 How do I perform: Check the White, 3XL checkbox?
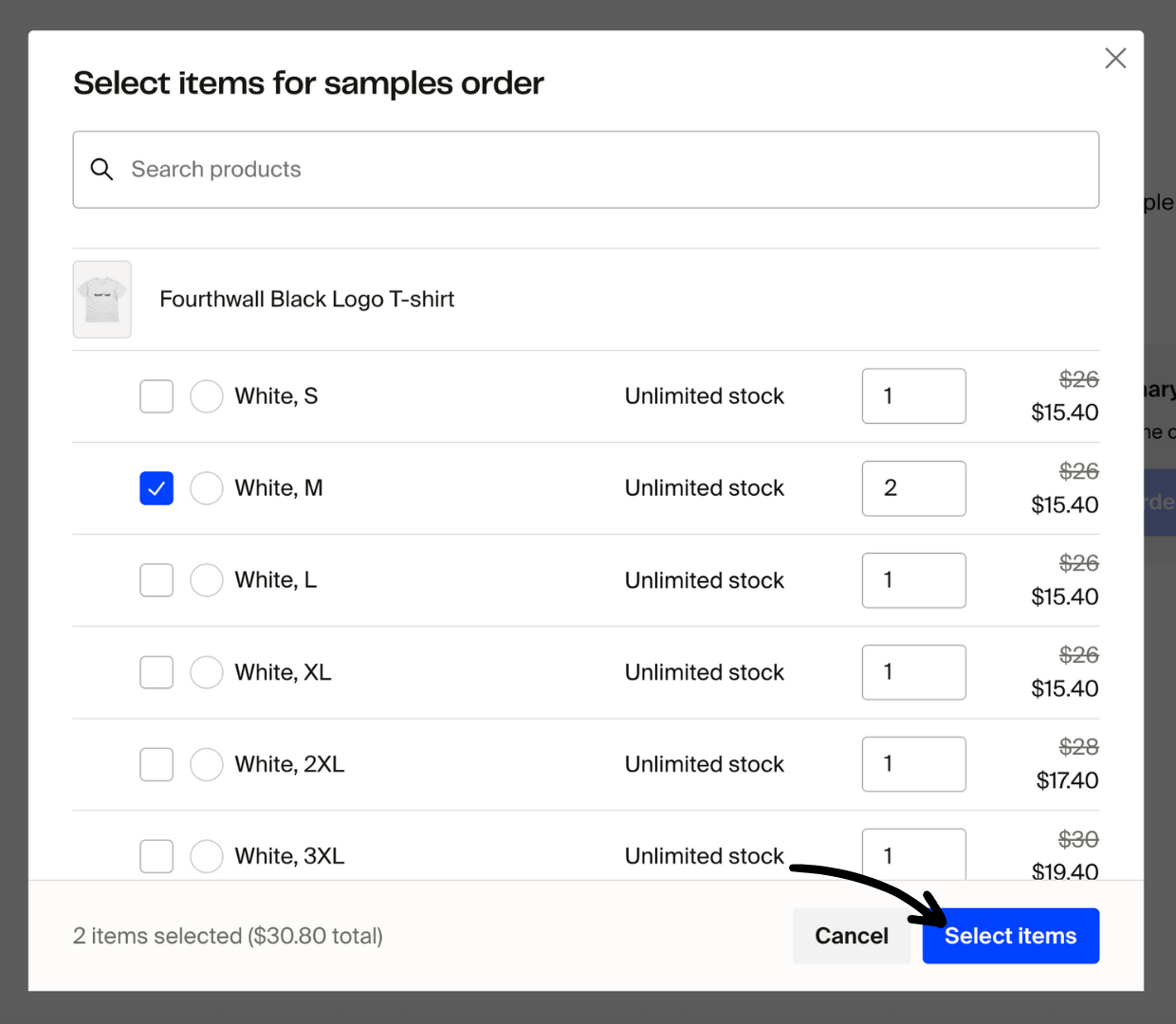156,856
